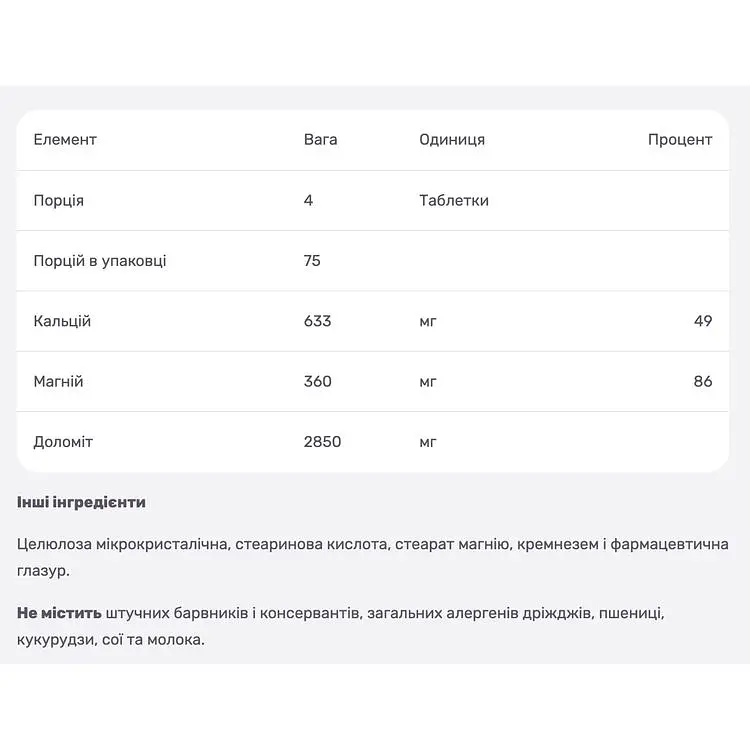Screen dimensions: 750x750
Task: Select the Порція row label
Action: coord(58,200)
